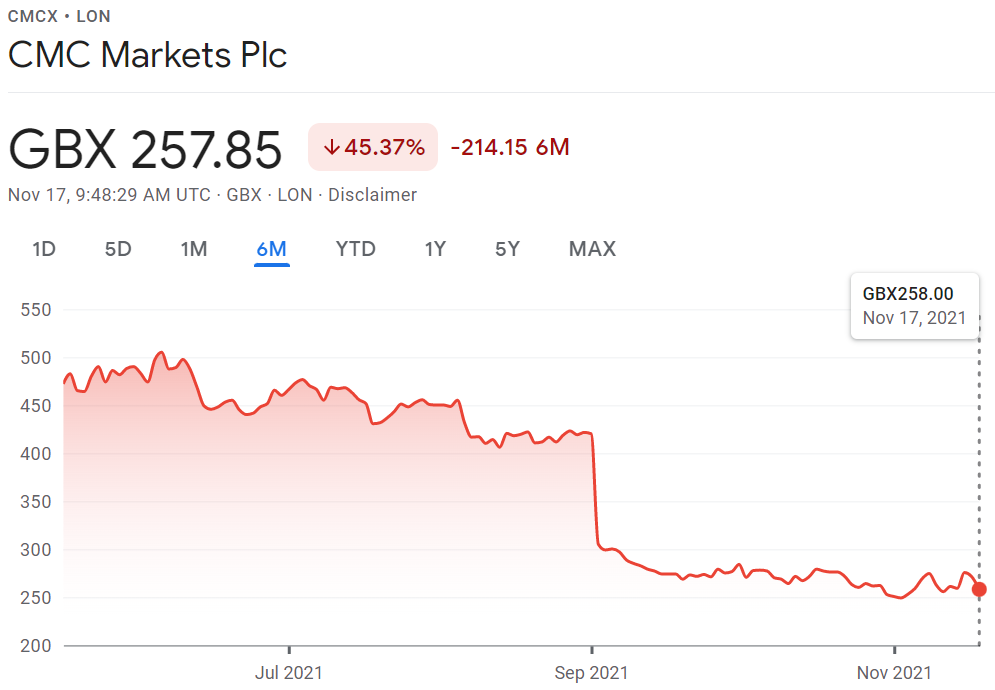Open the 5Y chart range
Screen dimensions: 995x690
(x=508, y=249)
